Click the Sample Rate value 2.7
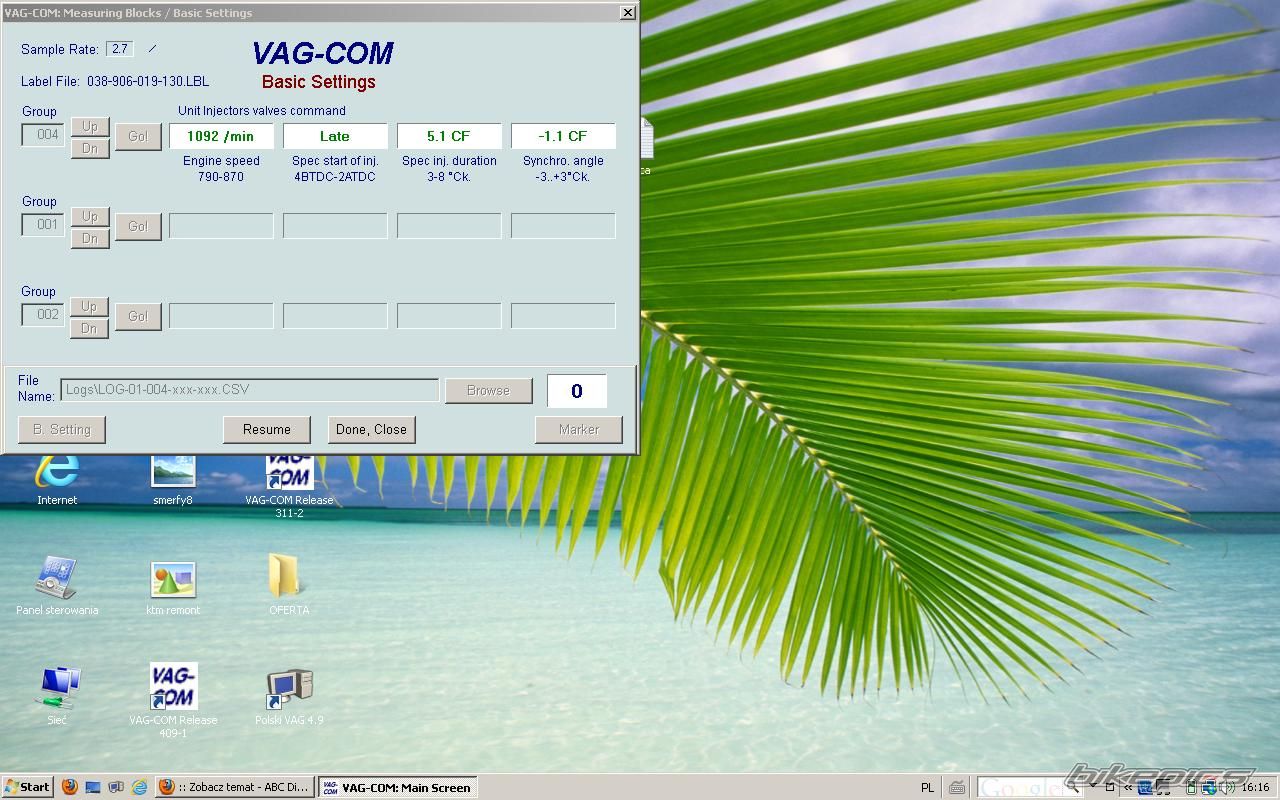 coord(120,49)
